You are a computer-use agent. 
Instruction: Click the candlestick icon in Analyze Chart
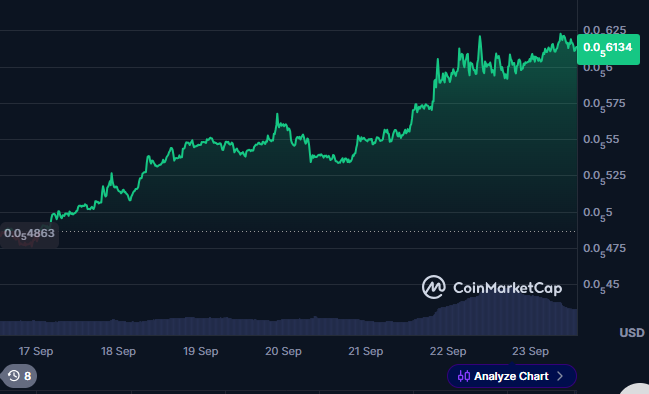coord(464,376)
